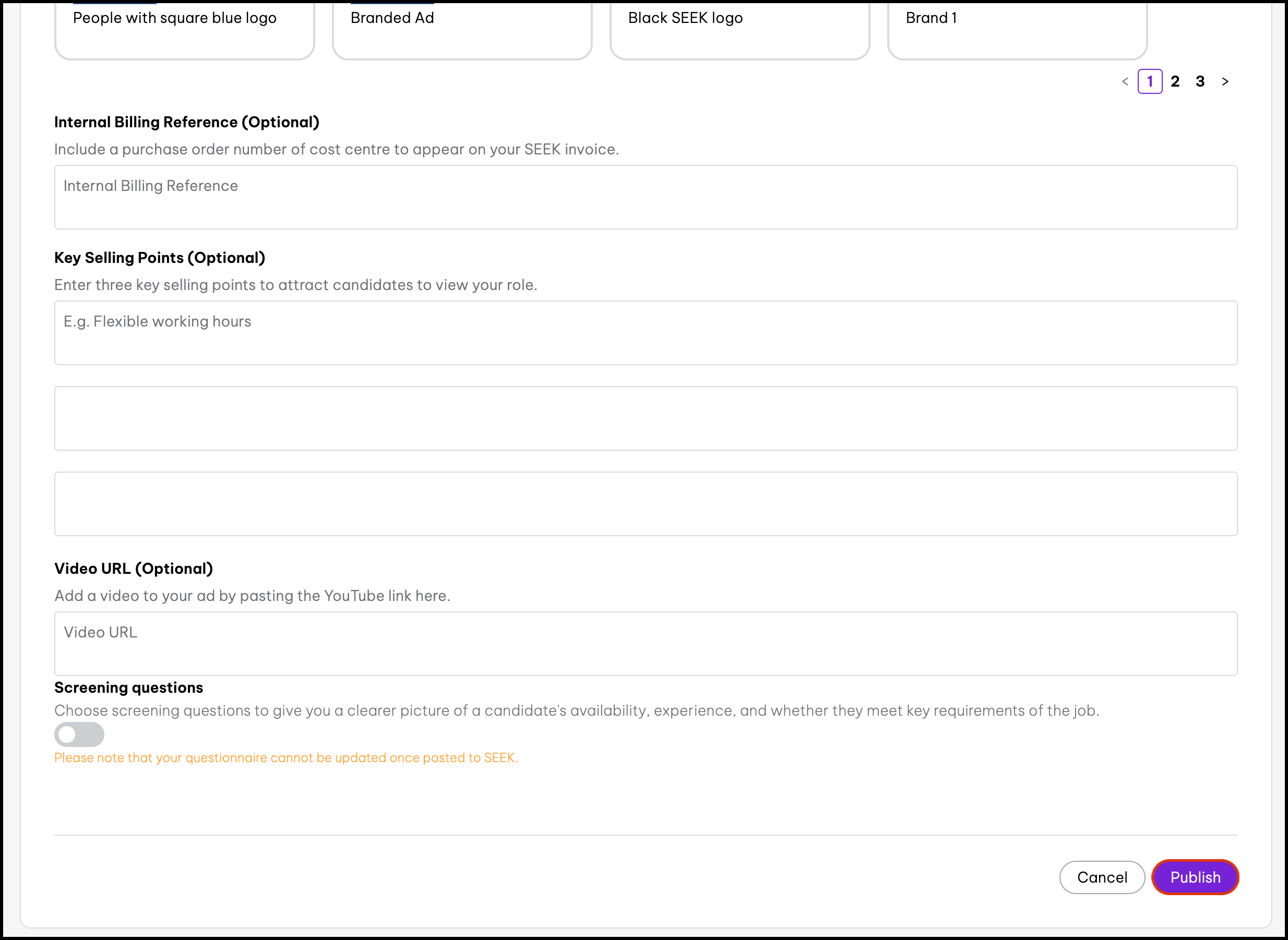Focus the Video URL input field
This screenshot has width=1288, height=940.
click(646, 644)
